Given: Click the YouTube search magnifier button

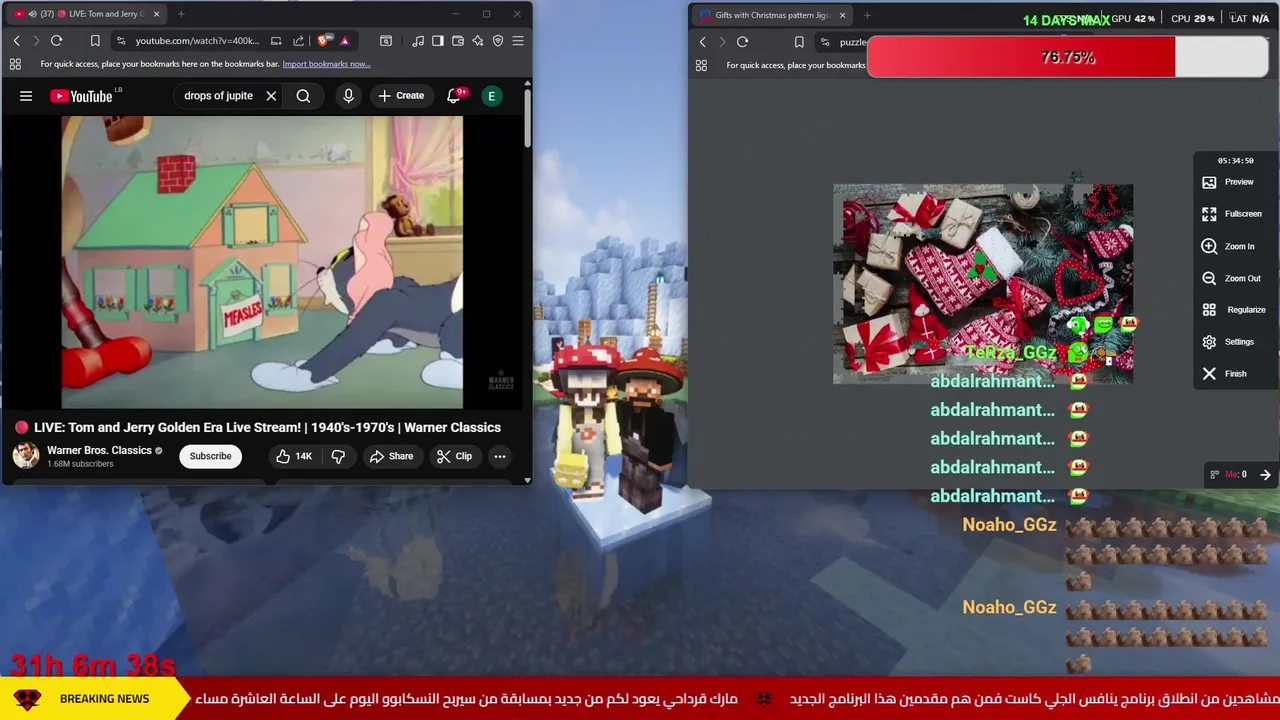Looking at the screenshot, I should (x=303, y=96).
